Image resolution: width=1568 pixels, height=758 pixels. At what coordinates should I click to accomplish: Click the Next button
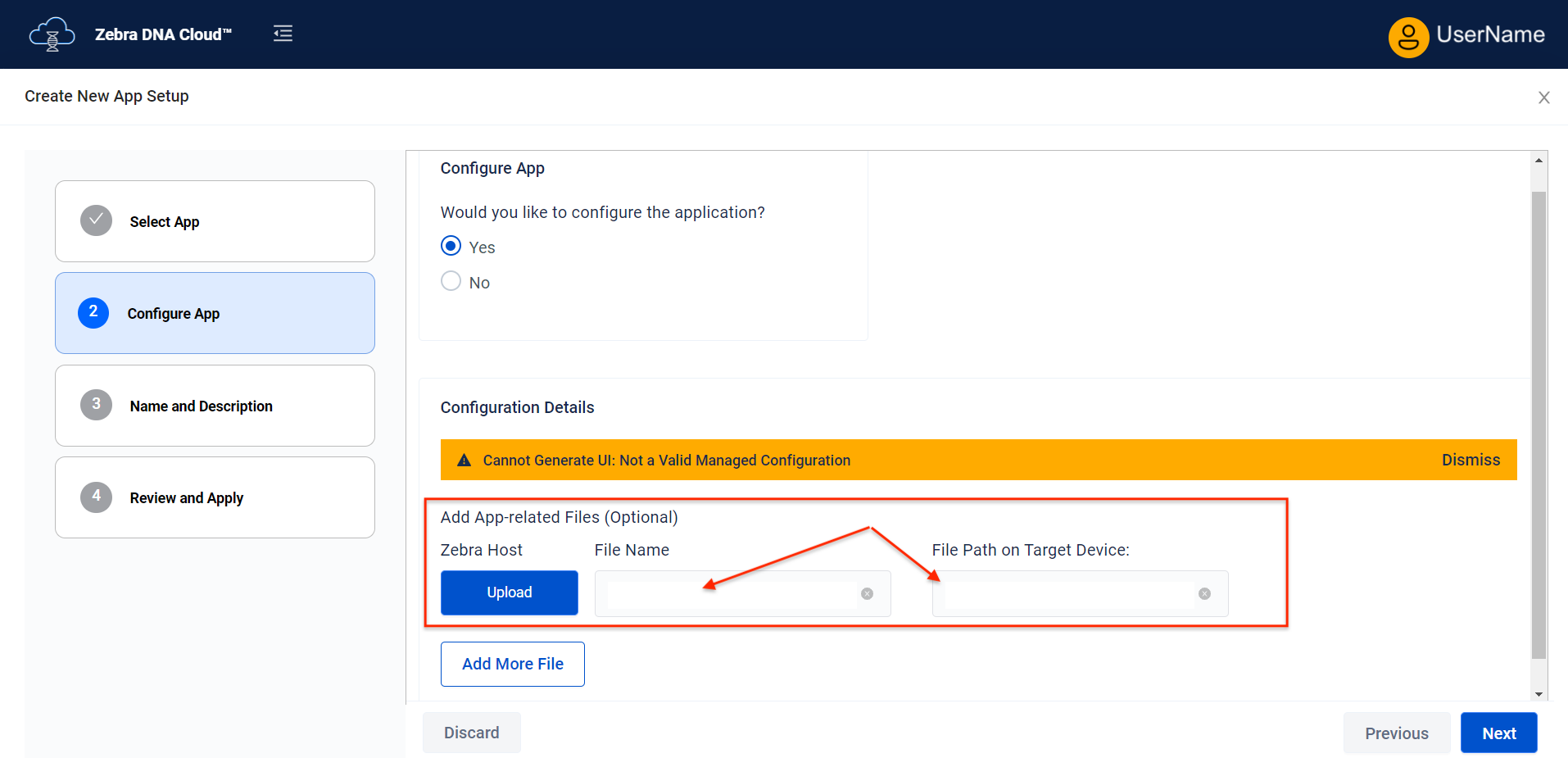point(1498,733)
